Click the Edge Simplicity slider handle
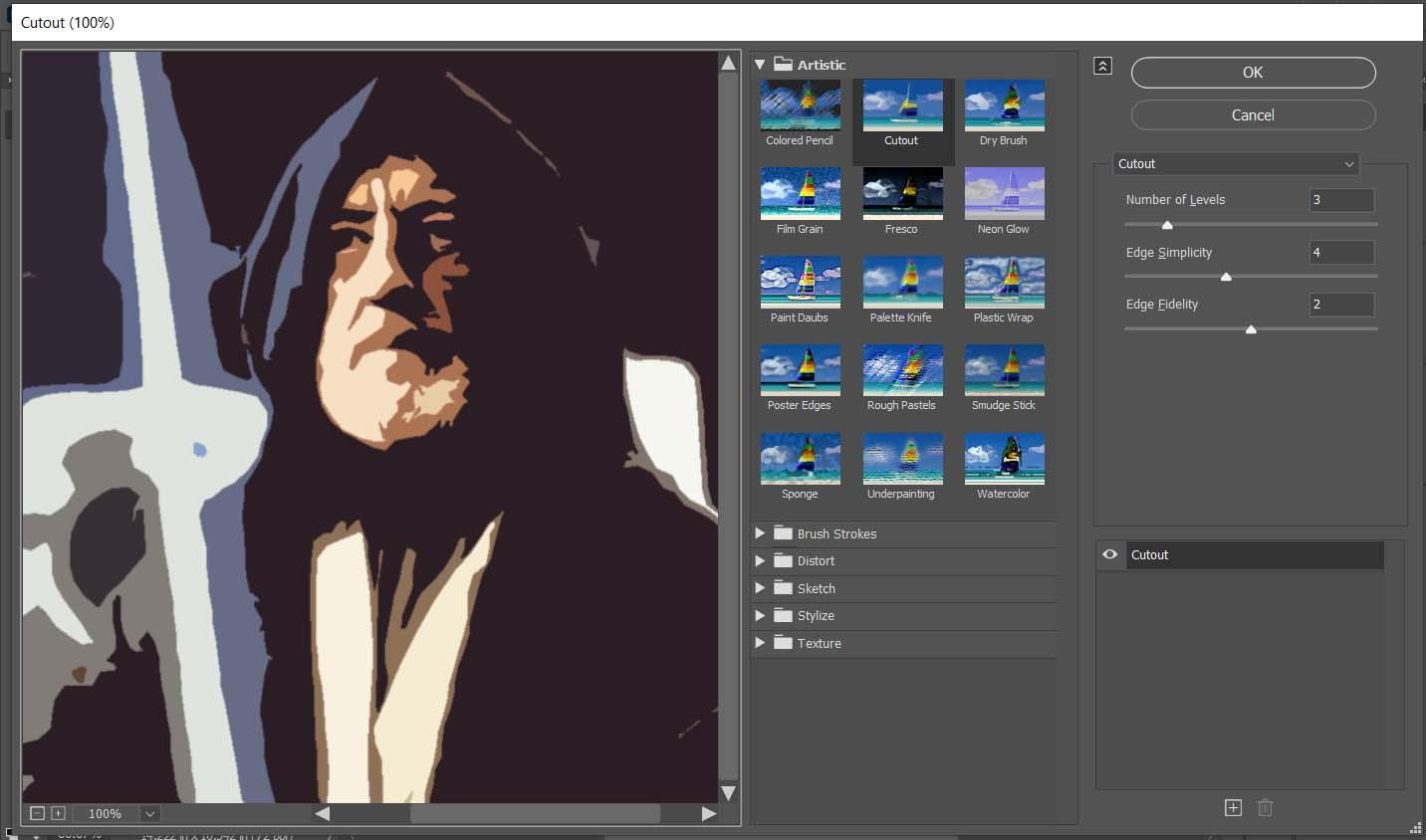The width and height of the screenshot is (1426, 840). [1226, 277]
